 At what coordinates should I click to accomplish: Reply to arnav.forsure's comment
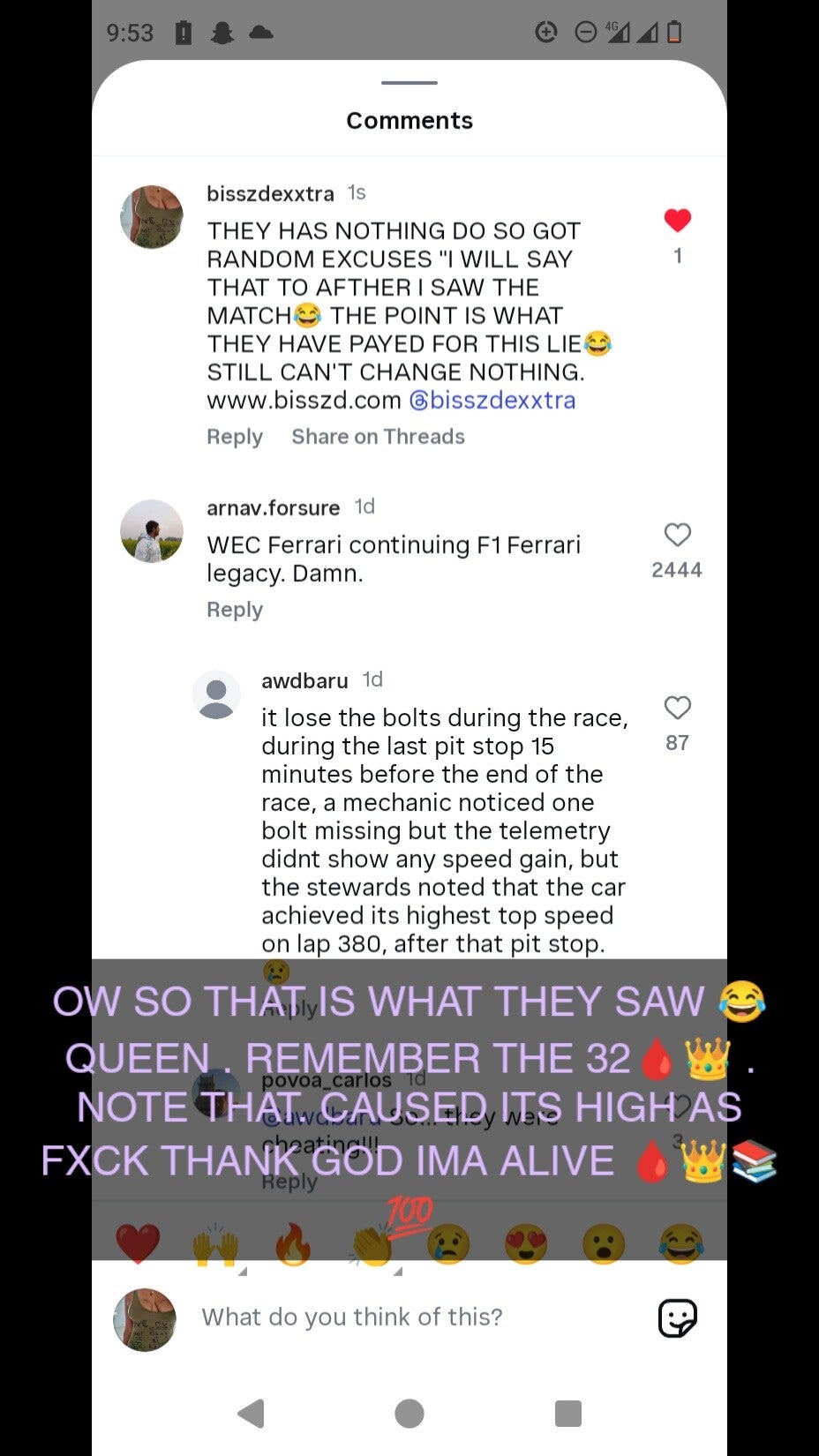coord(235,610)
